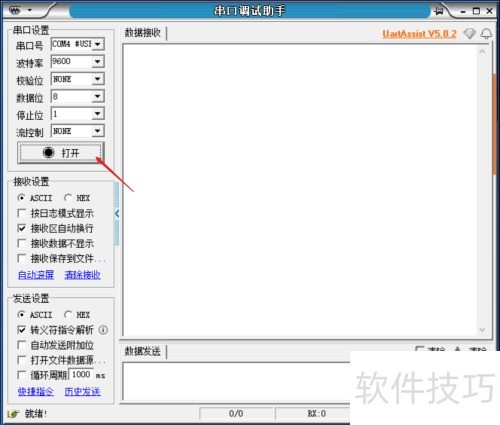Select HEX in receive settings

[x=68, y=198]
